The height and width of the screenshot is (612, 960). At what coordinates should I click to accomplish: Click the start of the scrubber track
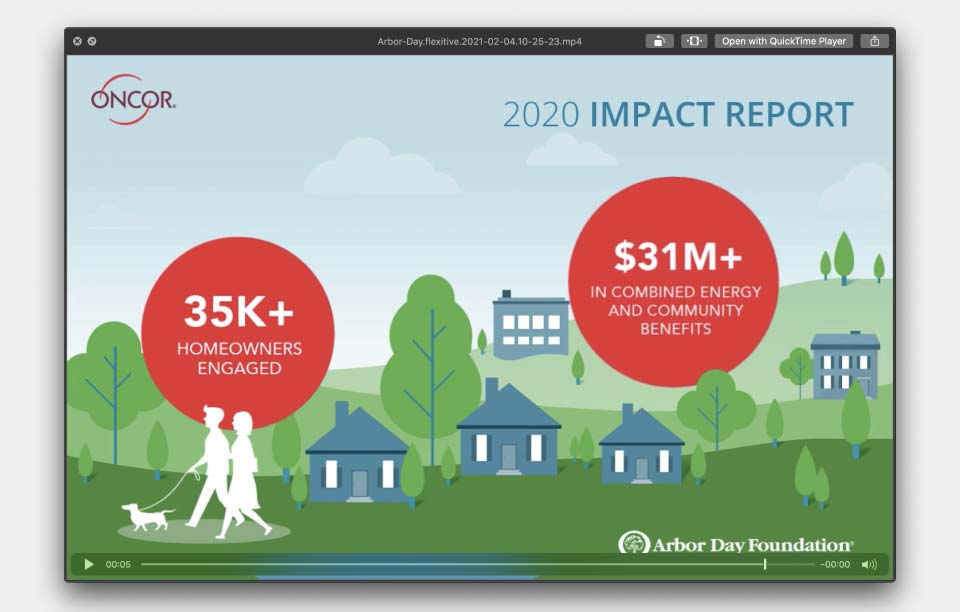[143, 565]
